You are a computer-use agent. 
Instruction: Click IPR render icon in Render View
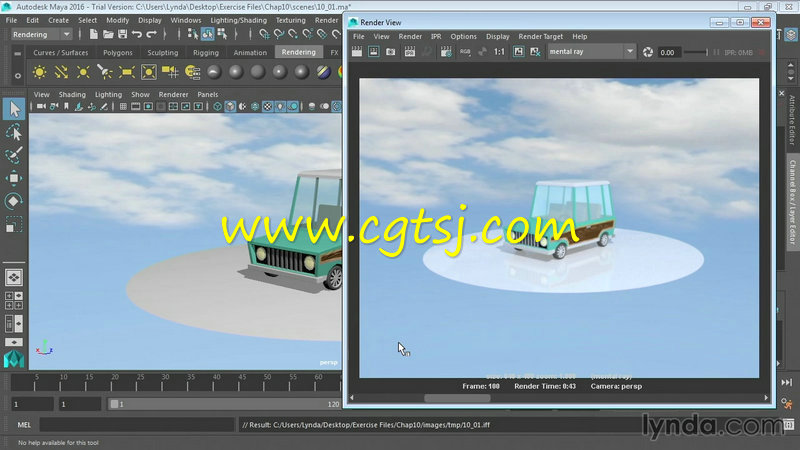pos(410,52)
